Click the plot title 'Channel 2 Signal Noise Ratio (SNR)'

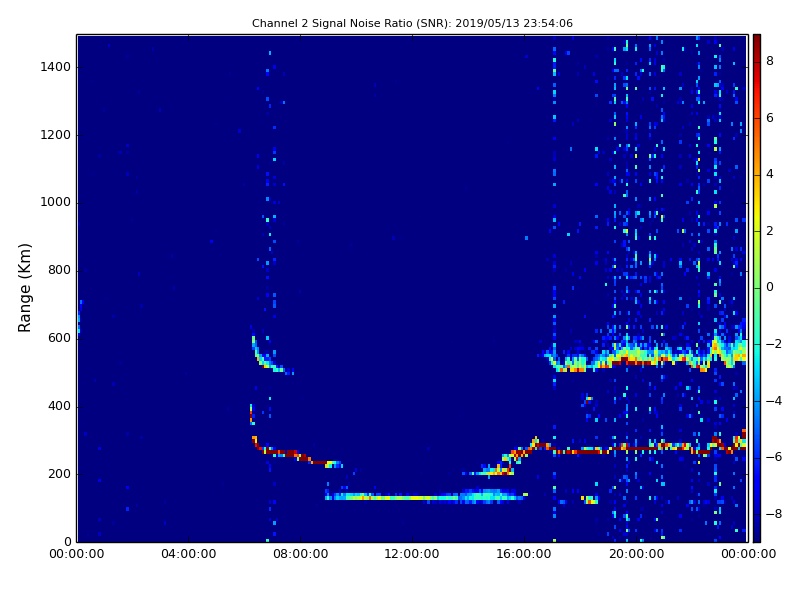tap(351, 23)
